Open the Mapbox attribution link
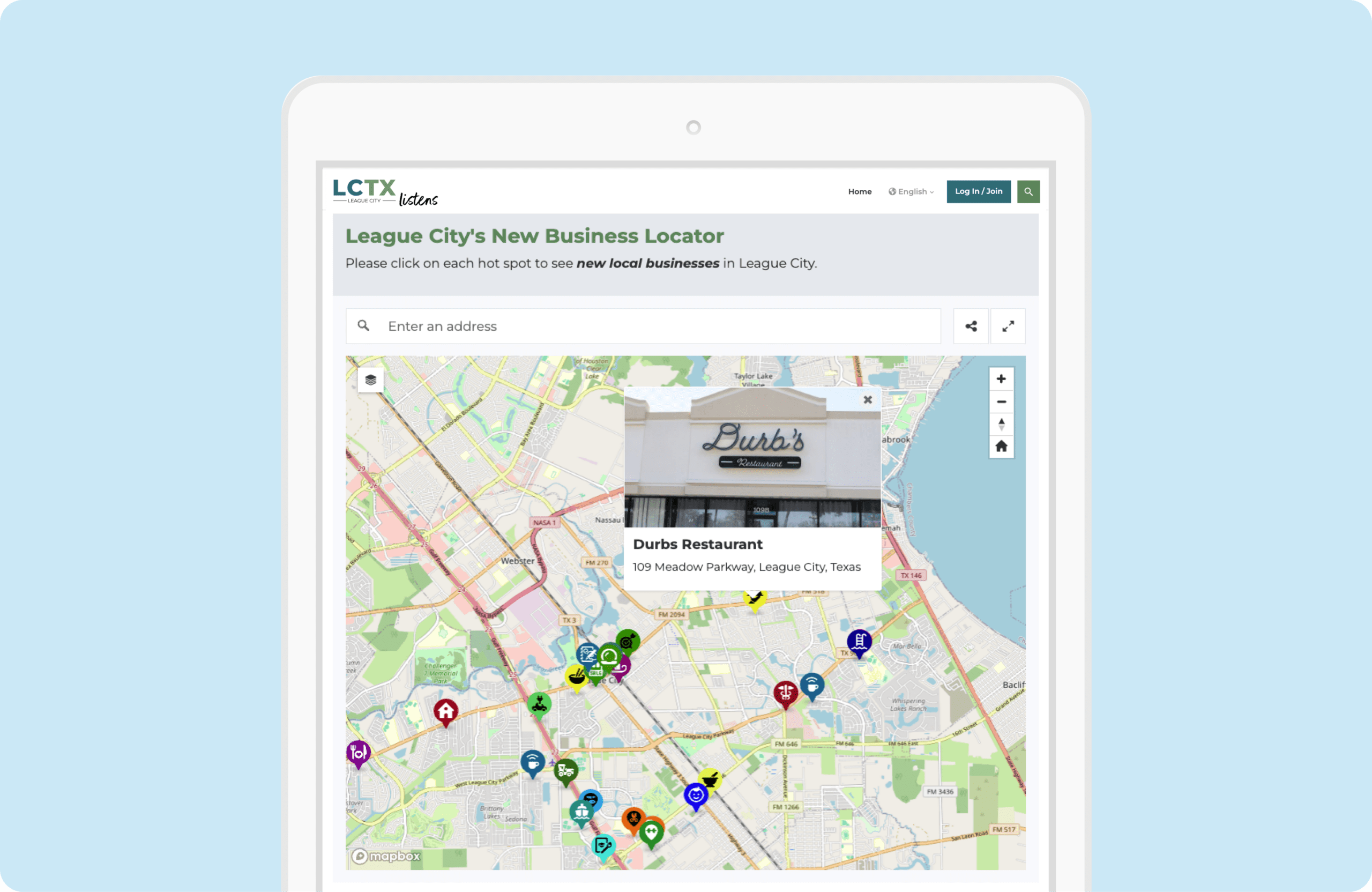The height and width of the screenshot is (892, 1372). click(x=384, y=857)
